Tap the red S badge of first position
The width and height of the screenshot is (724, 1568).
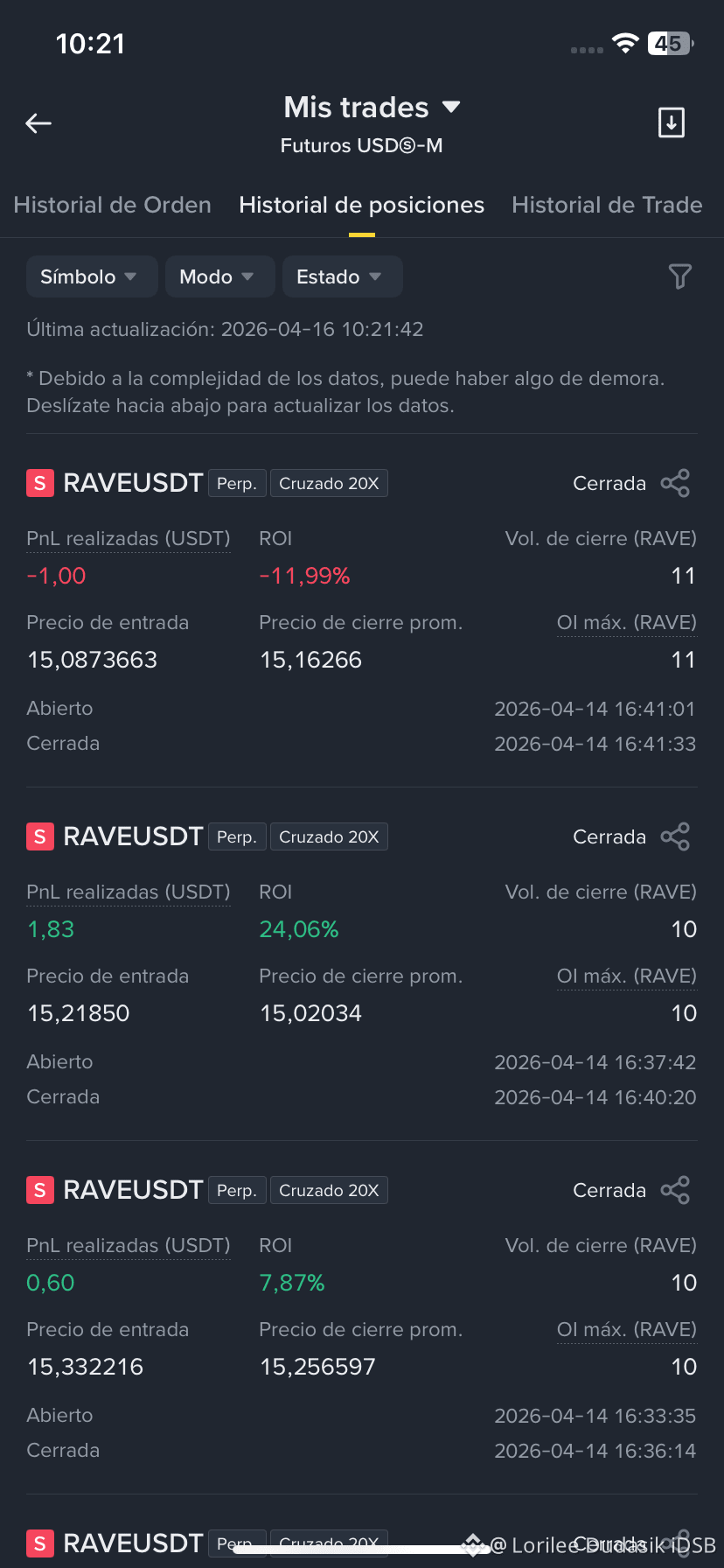click(40, 483)
